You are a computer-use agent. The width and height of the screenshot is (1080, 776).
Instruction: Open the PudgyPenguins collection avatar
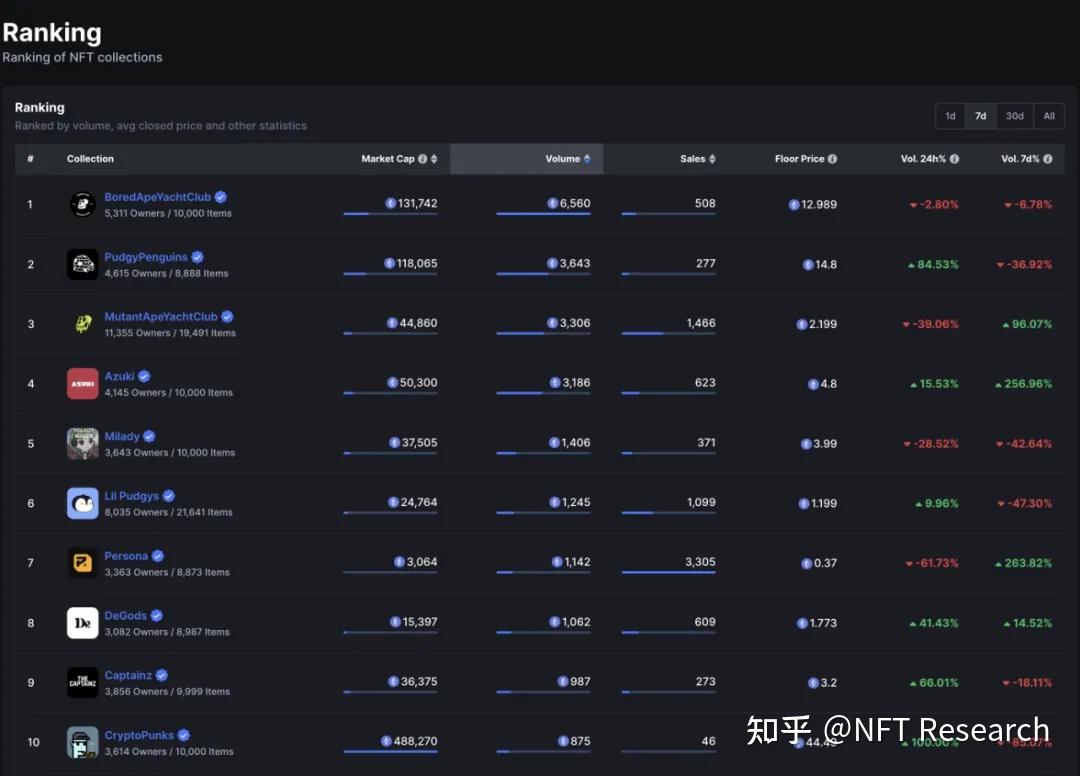83,264
